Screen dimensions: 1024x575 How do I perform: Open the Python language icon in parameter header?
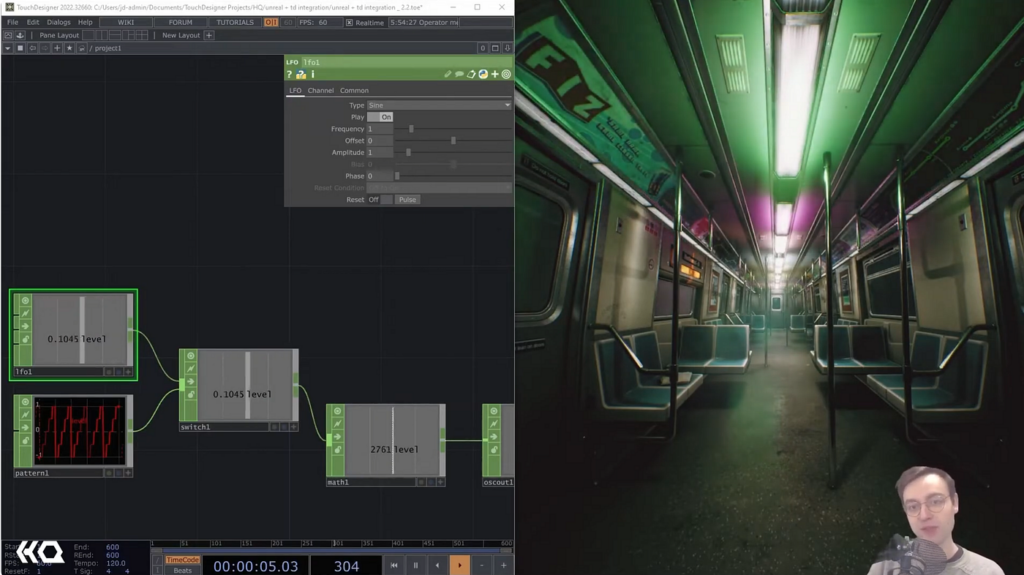coord(483,74)
